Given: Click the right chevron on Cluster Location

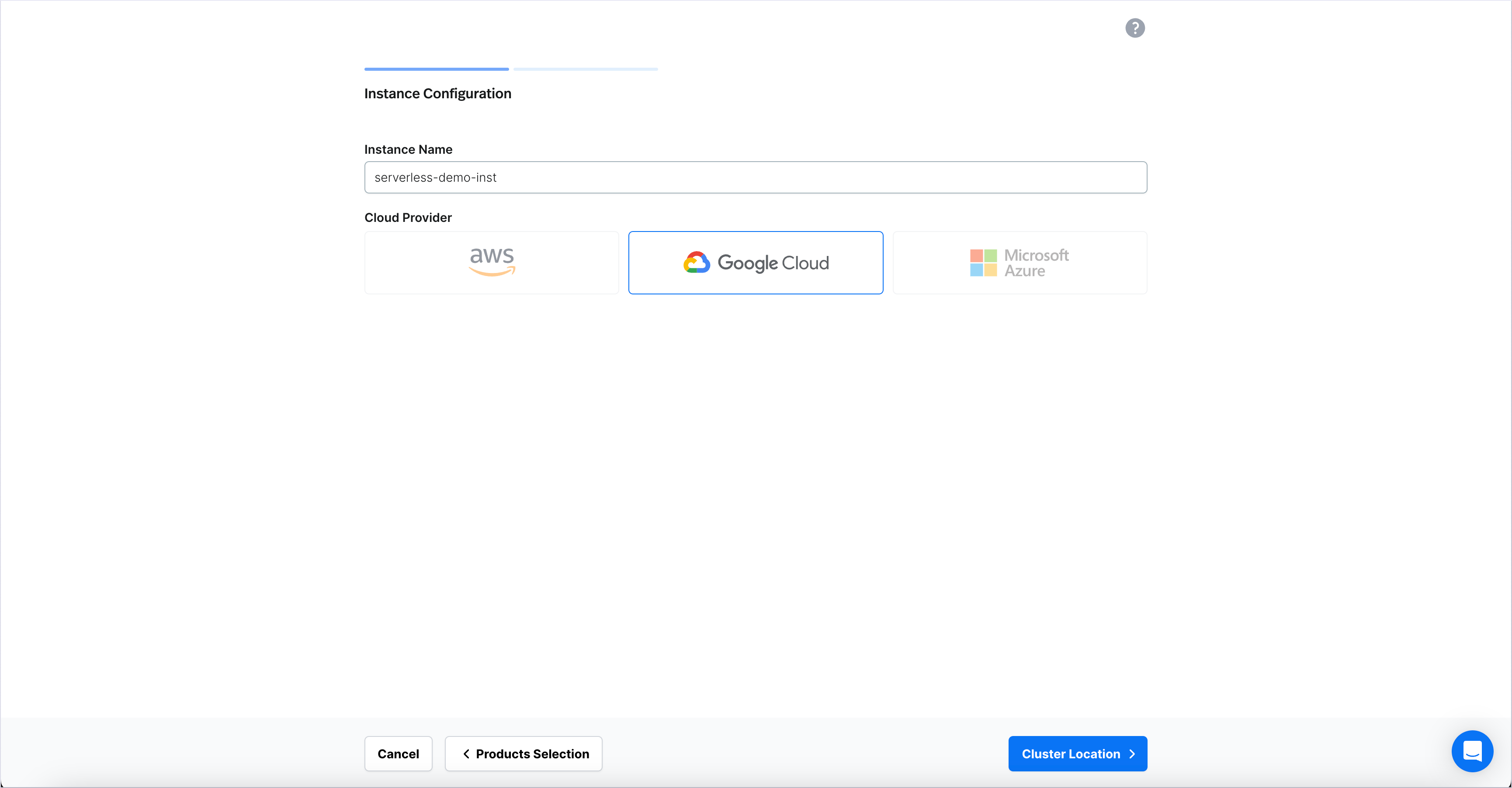Looking at the screenshot, I should pyautogui.click(x=1132, y=753).
